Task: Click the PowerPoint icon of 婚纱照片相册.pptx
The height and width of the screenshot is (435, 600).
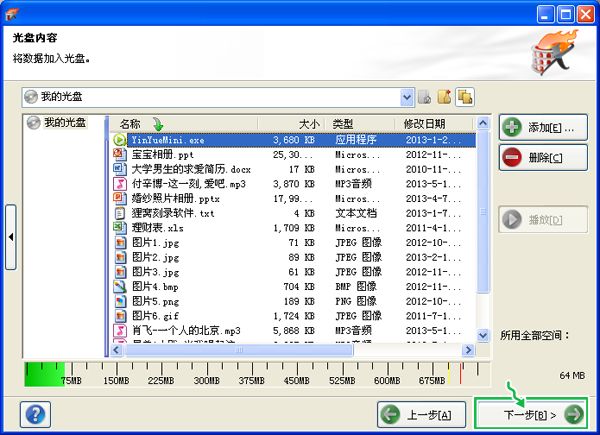Action: point(120,198)
